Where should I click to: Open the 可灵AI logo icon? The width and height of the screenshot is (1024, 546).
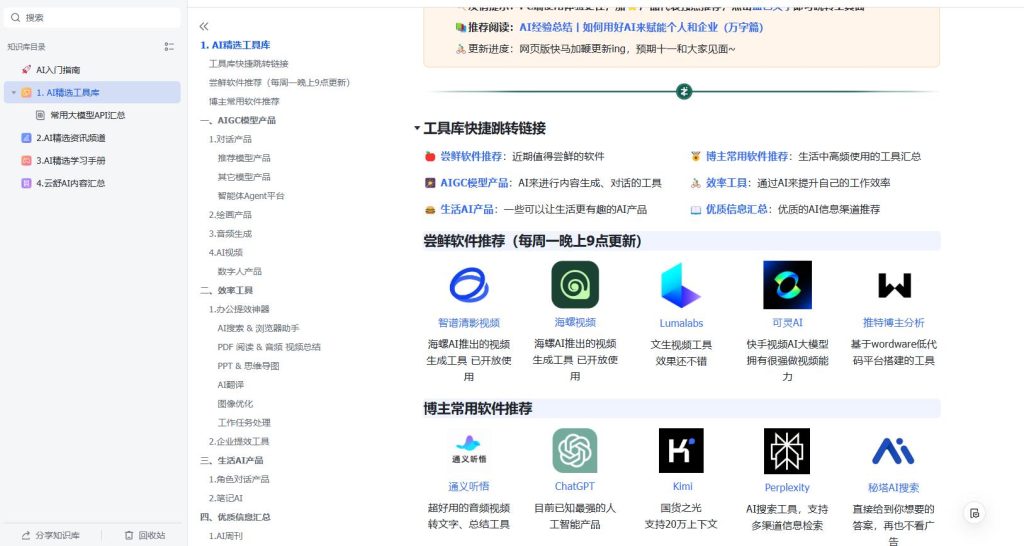pyautogui.click(x=787, y=285)
